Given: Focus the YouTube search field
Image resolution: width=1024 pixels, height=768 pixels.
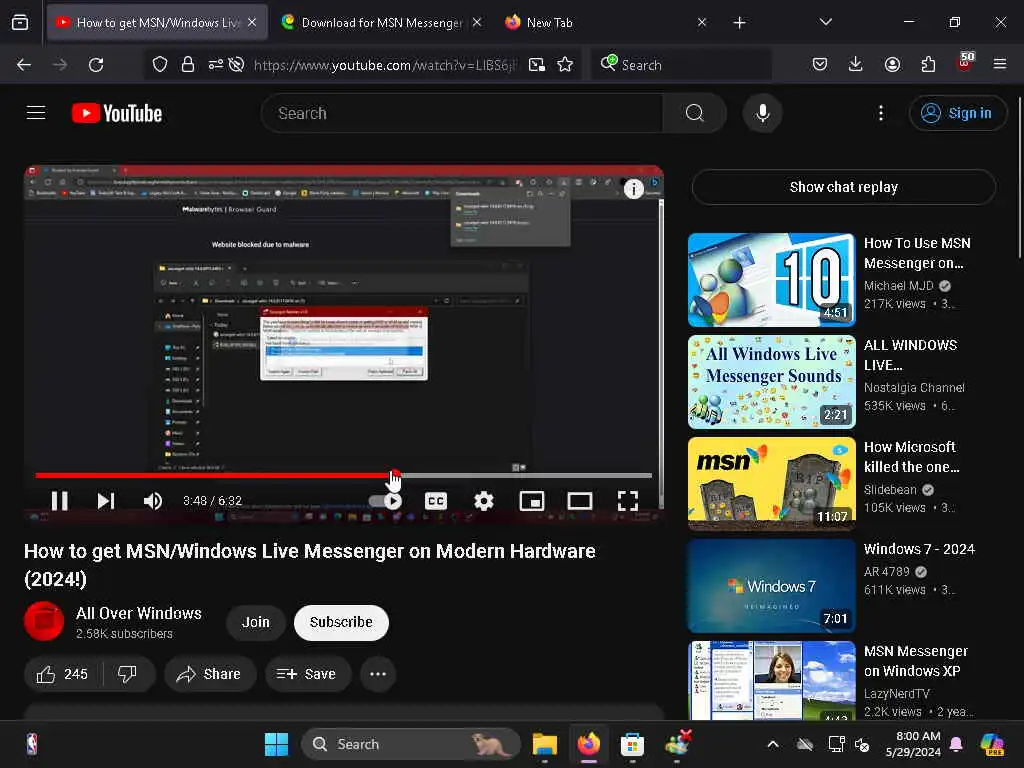Looking at the screenshot, I should point(462,113).
